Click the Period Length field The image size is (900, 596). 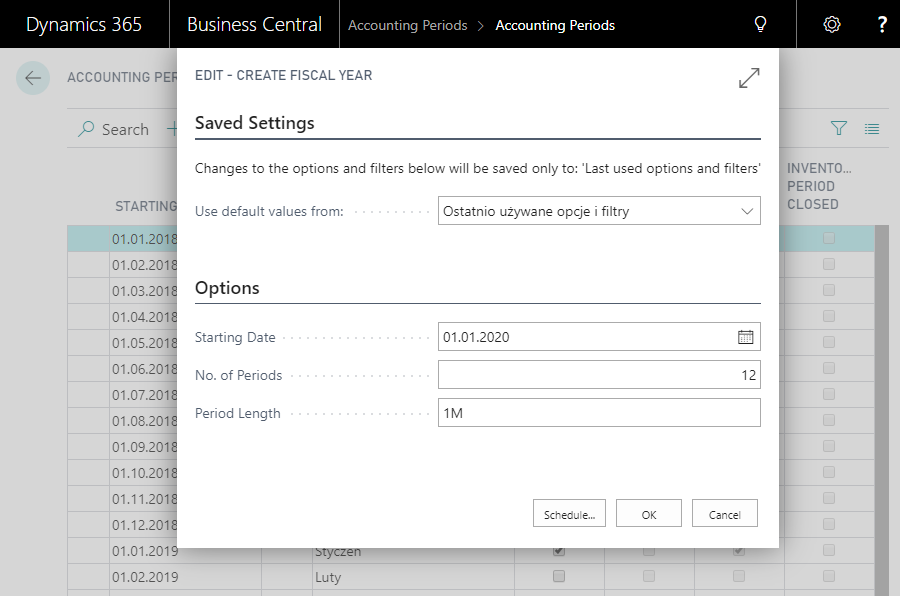599,412
